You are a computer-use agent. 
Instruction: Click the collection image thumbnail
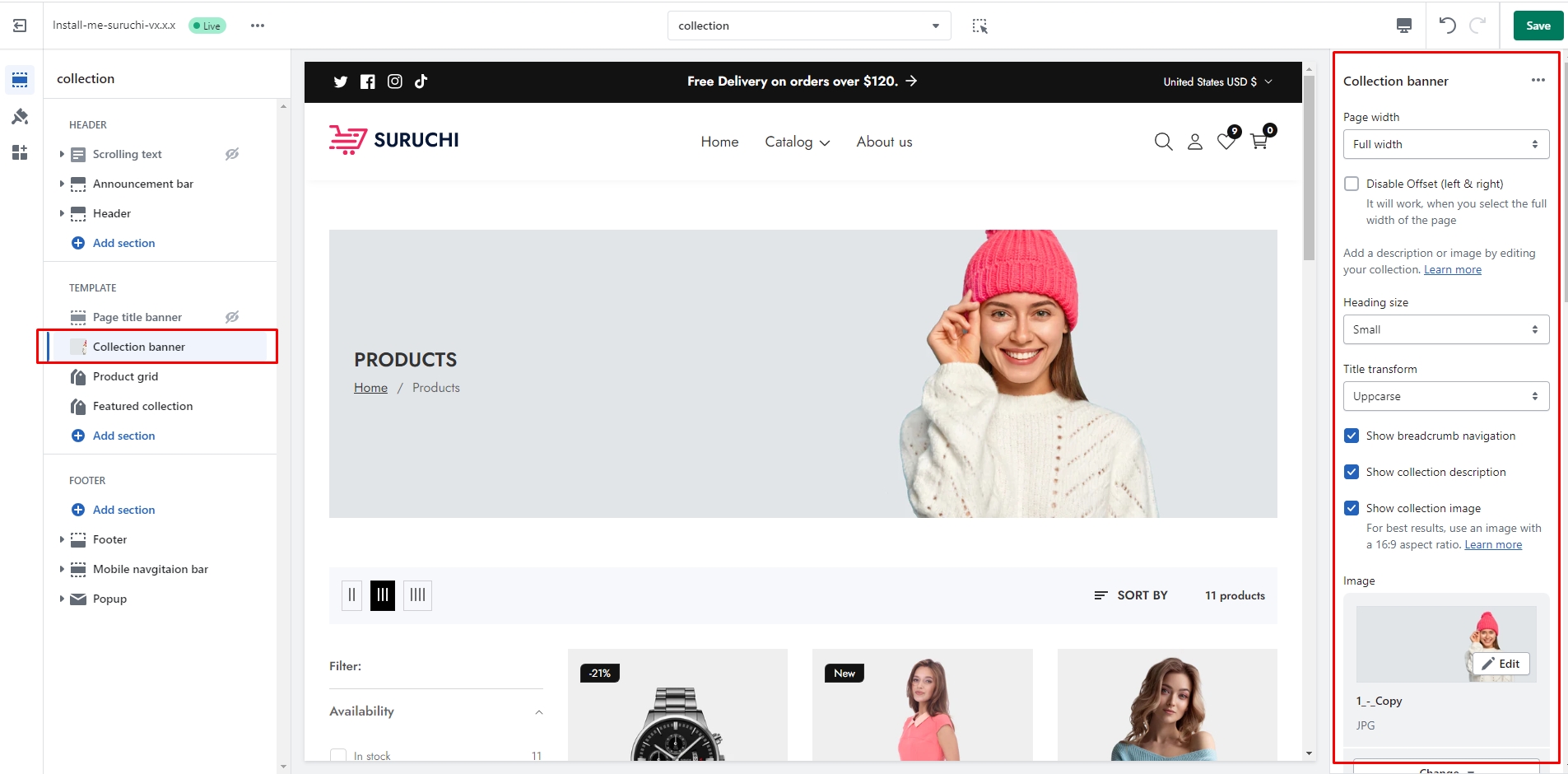1445,644
